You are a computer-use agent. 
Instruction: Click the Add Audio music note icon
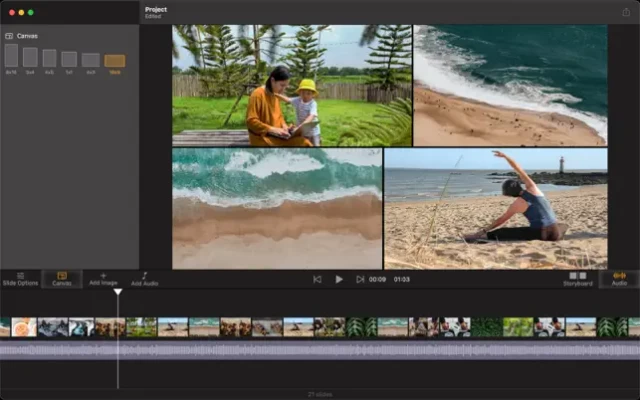pos(144,276)
